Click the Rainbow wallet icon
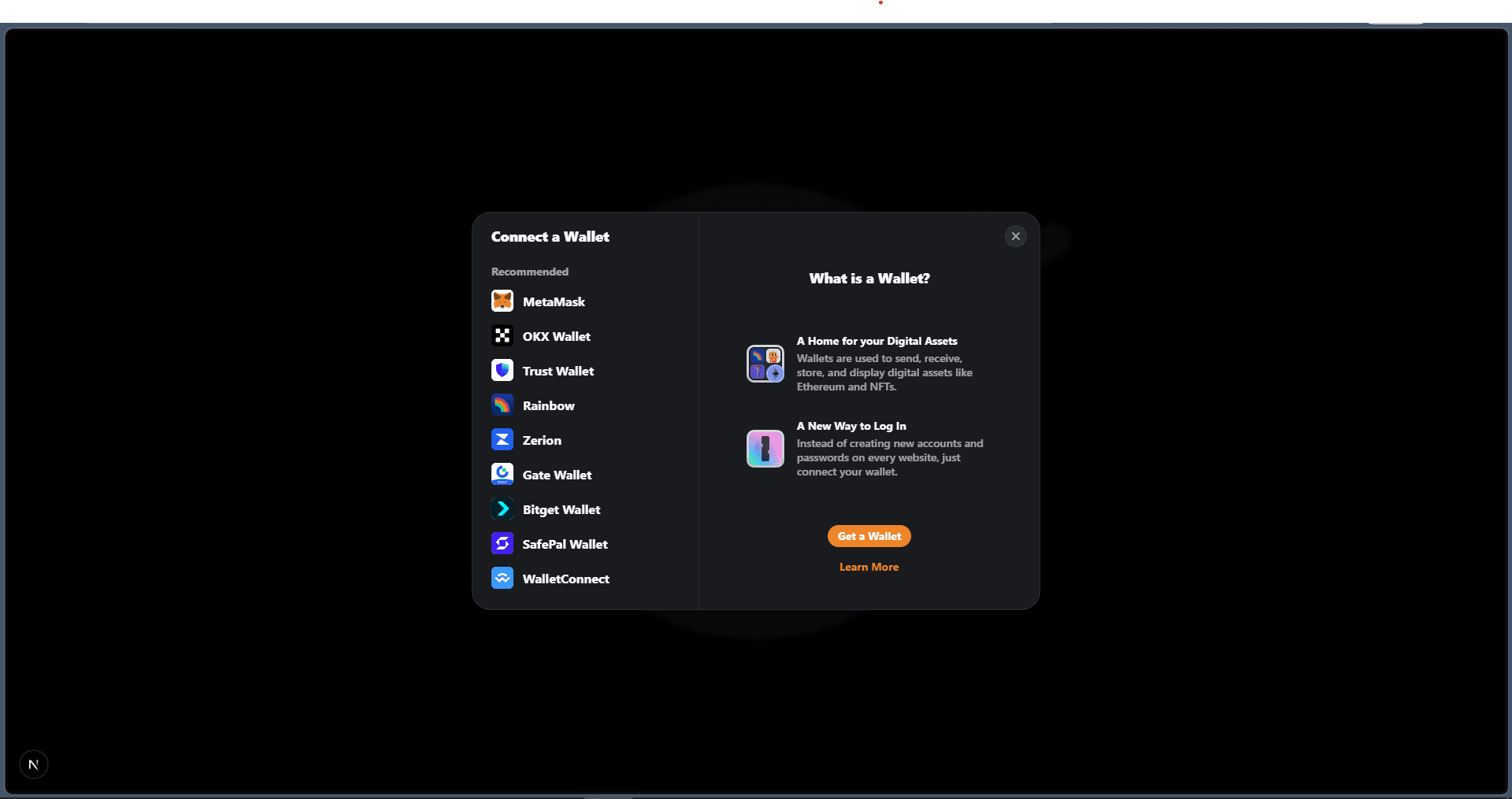 point(502,405)
